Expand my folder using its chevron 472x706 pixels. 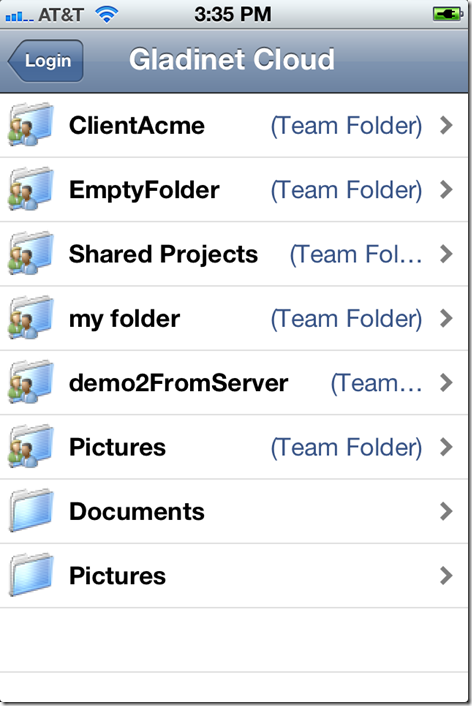[x=446, y=318]
